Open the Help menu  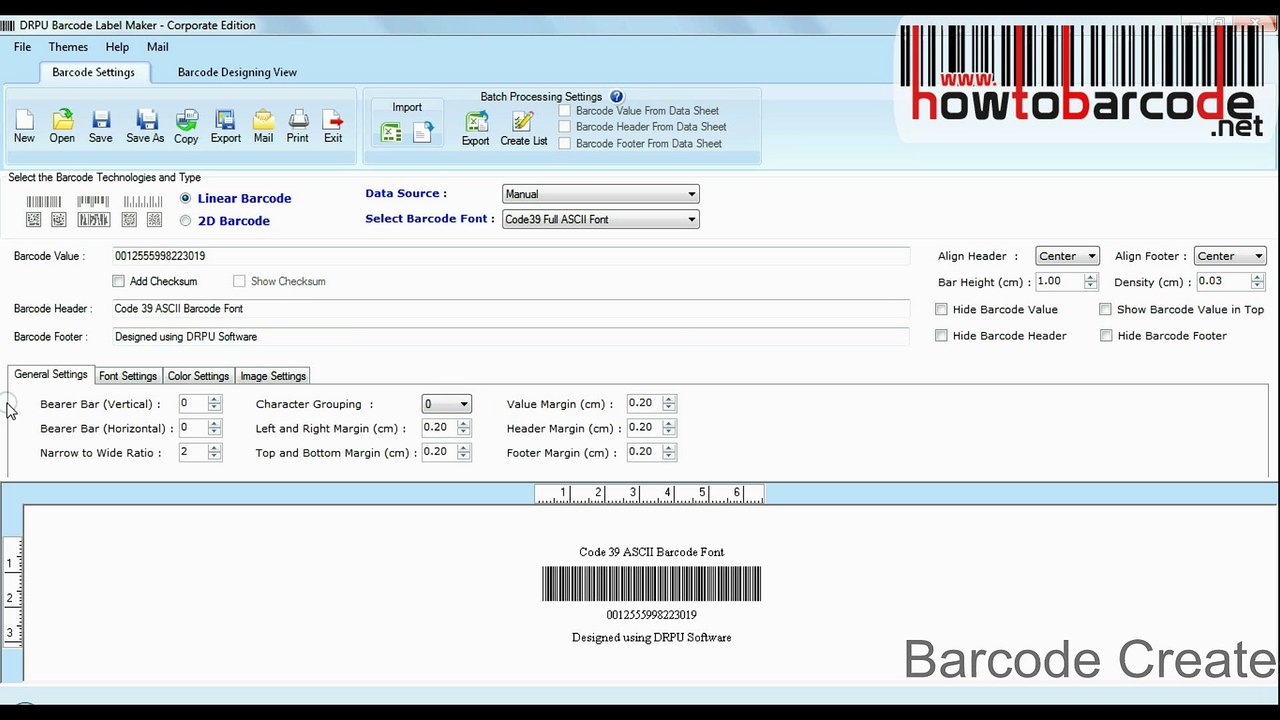(117, 47)
